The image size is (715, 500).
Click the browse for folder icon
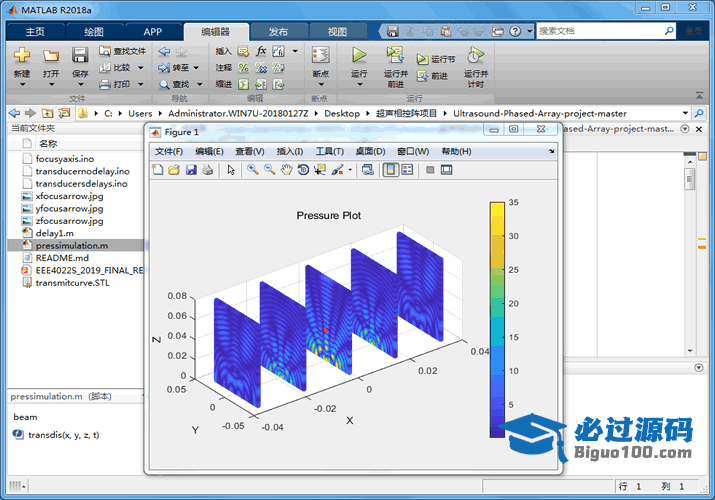pos(64,113)
